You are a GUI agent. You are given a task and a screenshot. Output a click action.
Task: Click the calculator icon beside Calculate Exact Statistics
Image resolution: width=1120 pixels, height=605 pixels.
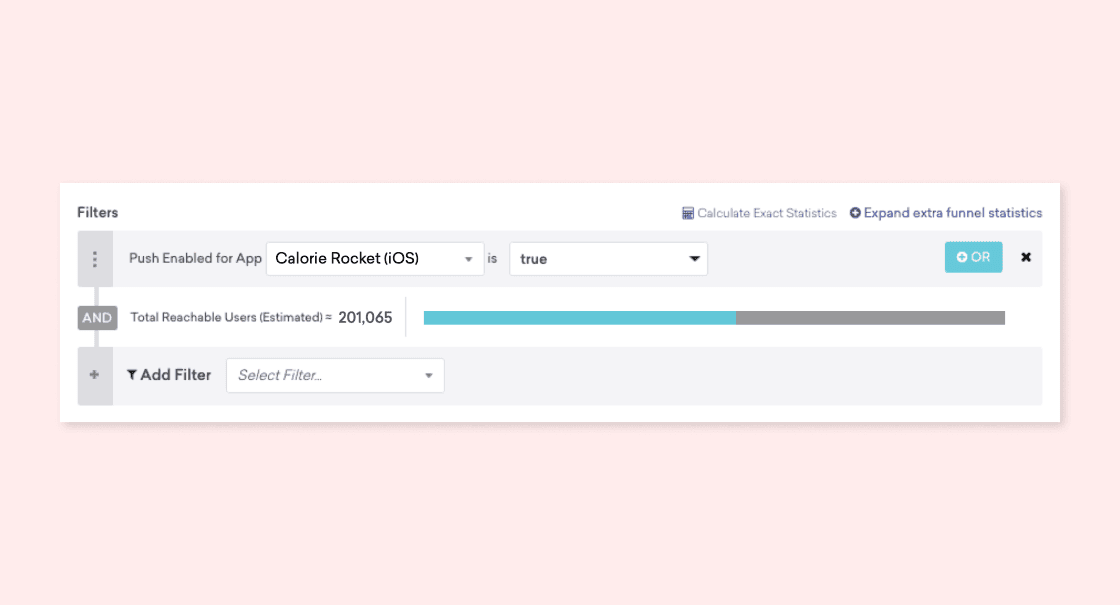[x=688, y=213]
